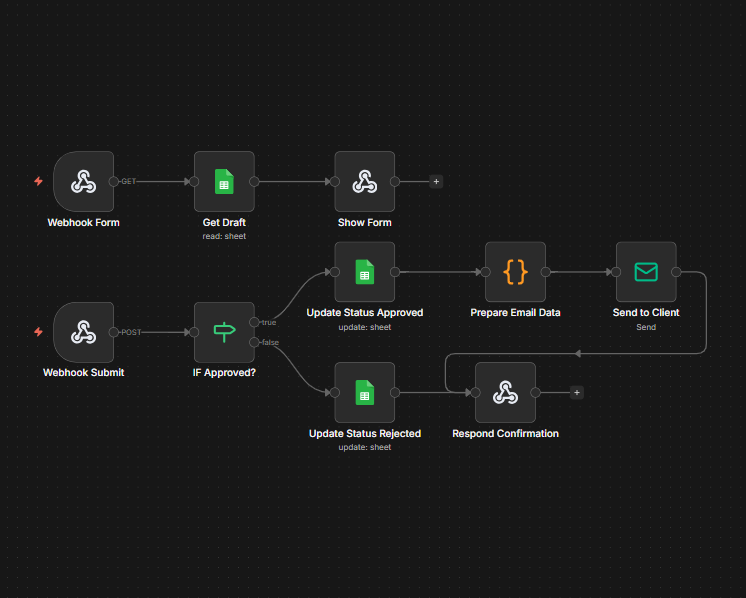Click the trigger bolt beside Webhook Submit
The image size is (746, 598).
tap(38, 332)
